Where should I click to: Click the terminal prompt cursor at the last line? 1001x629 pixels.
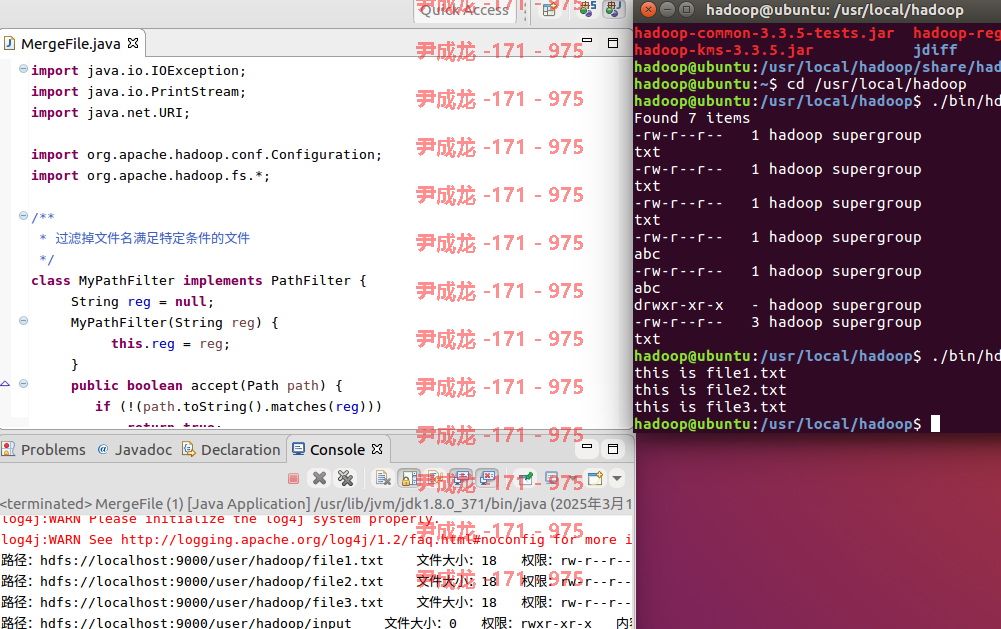(x=935, y=424)
